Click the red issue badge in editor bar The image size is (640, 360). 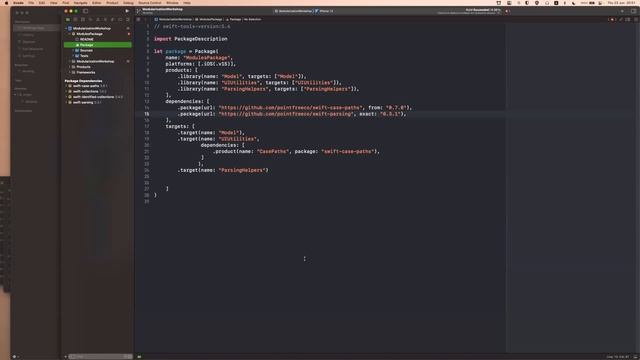point(612,19)
